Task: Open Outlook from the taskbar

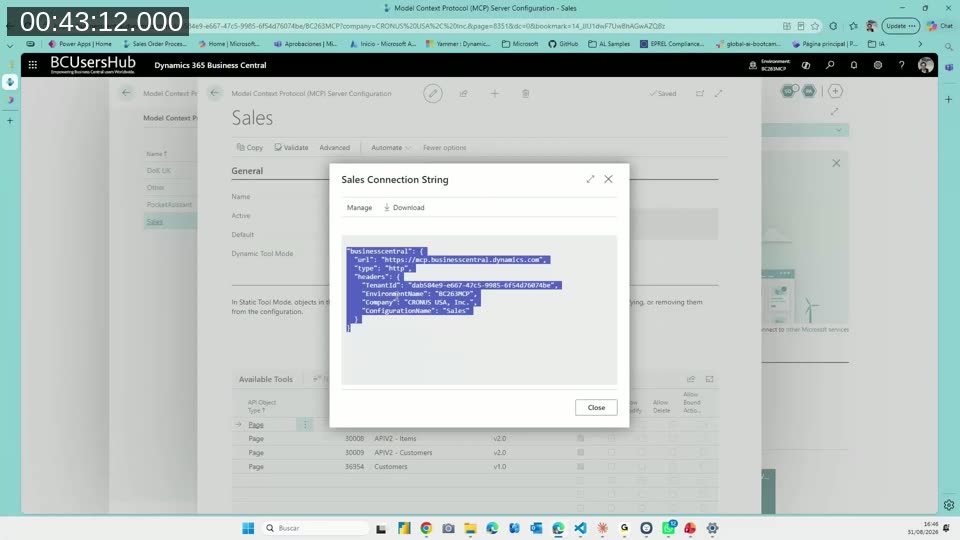Action: coord(536,528)
